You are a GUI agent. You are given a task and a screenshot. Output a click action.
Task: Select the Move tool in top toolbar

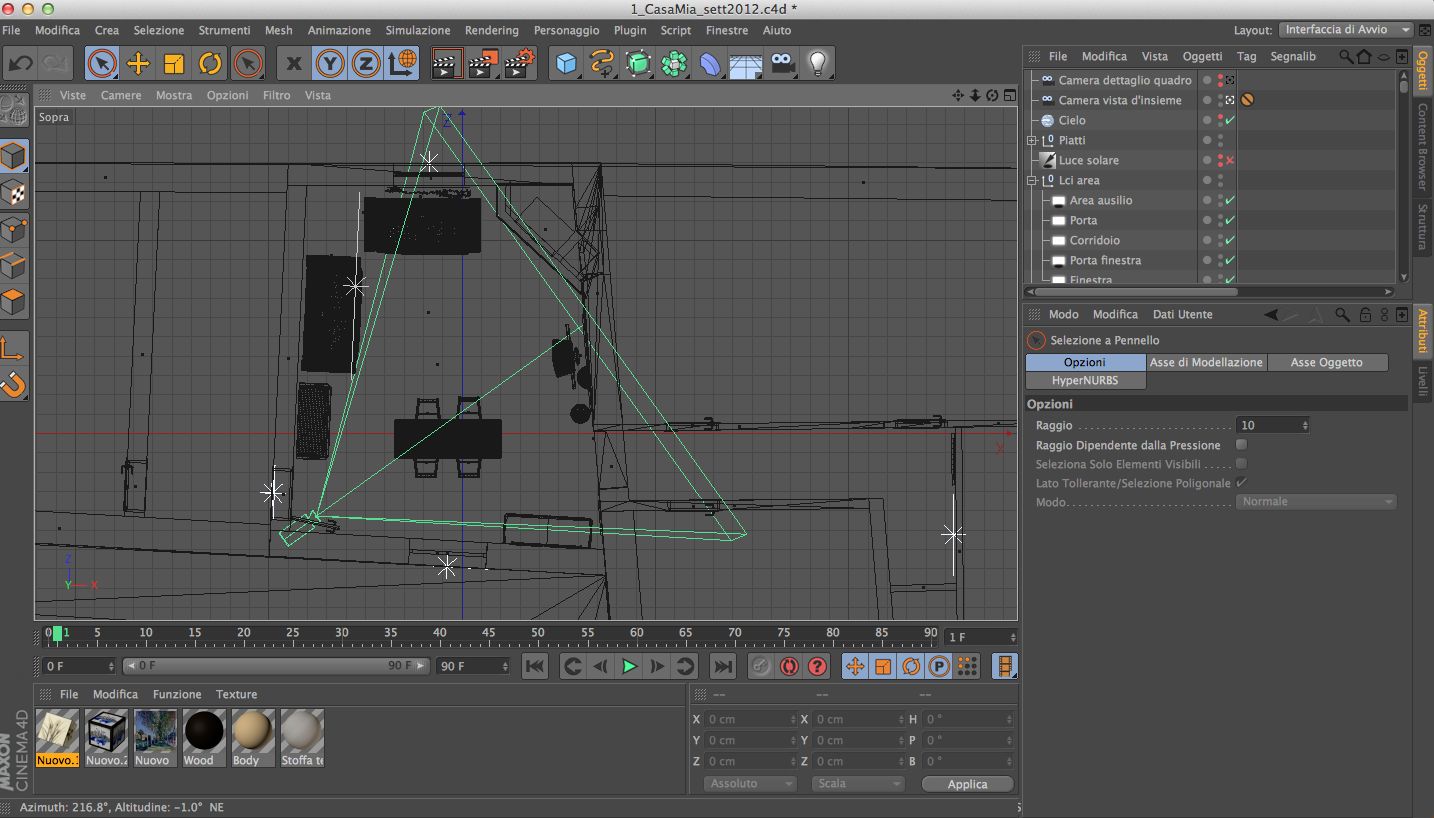coord(138,64)
